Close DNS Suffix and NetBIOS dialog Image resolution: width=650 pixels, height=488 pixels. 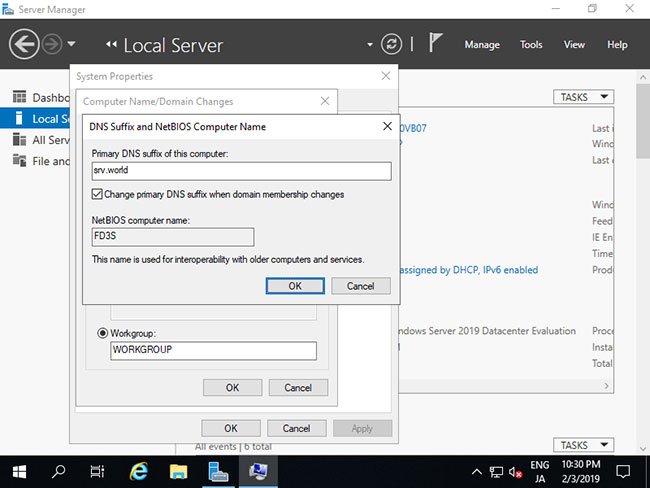(x=387, y=126)
